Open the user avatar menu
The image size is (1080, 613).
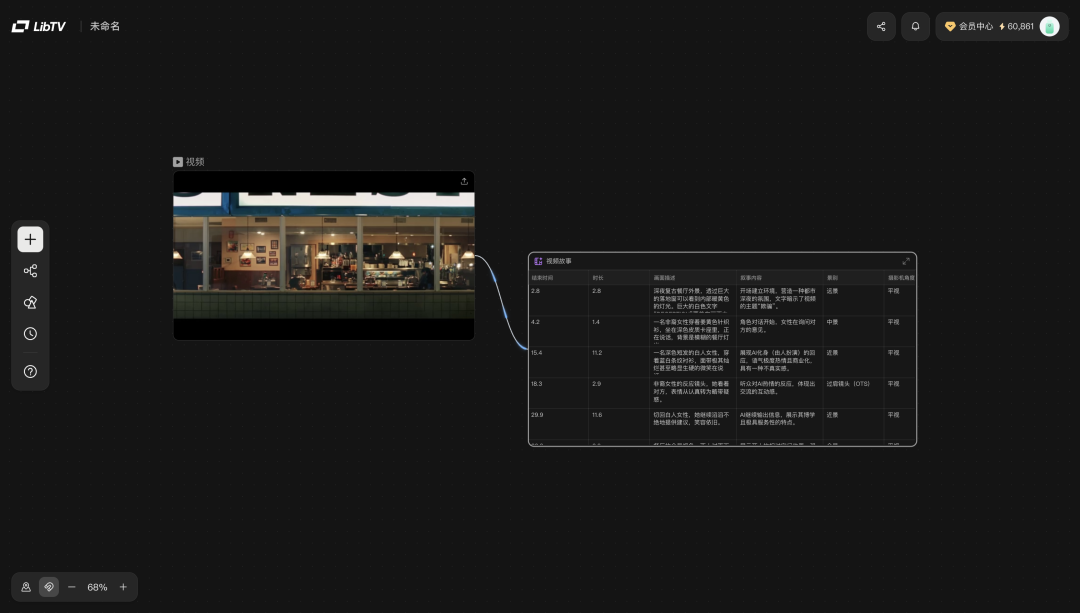1049,26
